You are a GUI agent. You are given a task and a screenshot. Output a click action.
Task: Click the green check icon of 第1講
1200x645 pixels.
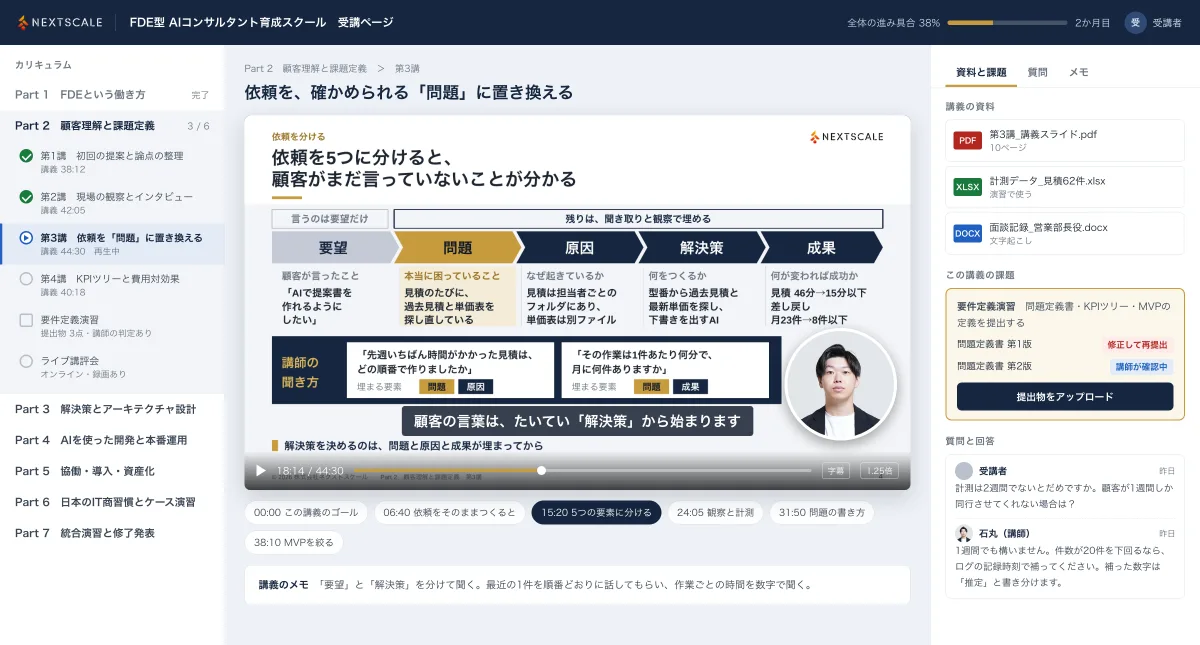point(27,155)
